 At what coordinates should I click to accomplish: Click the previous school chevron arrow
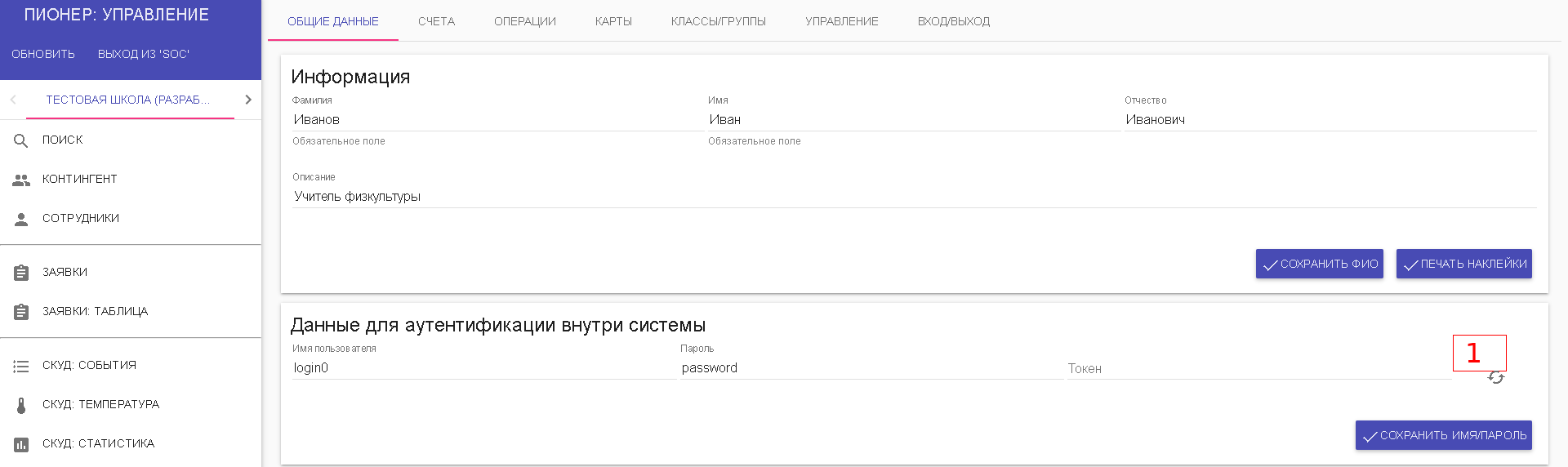click(13, 100)
